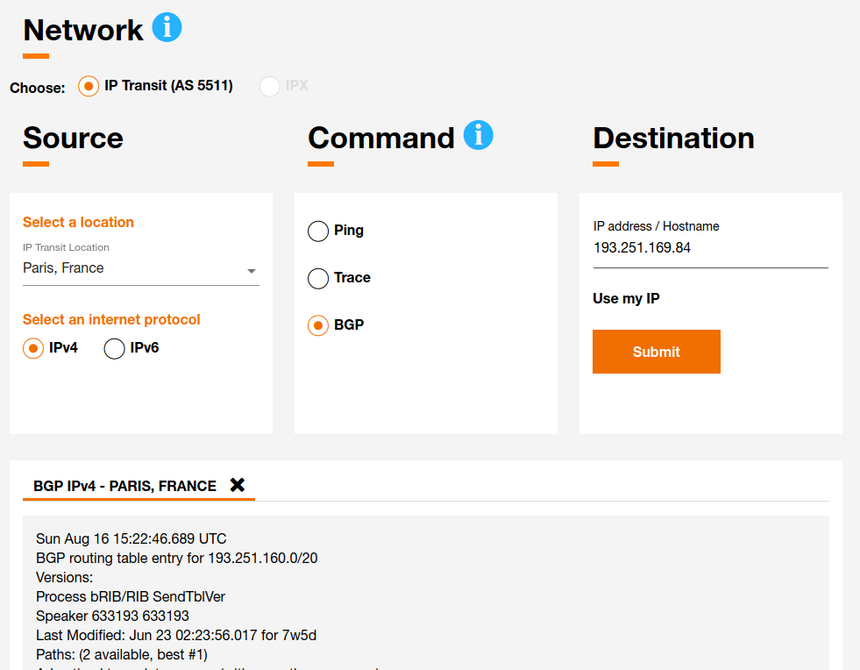Click the arrow beside Paris, France
Screen dimensions: 860x670
pyautogui.click(x=251, y=271)
